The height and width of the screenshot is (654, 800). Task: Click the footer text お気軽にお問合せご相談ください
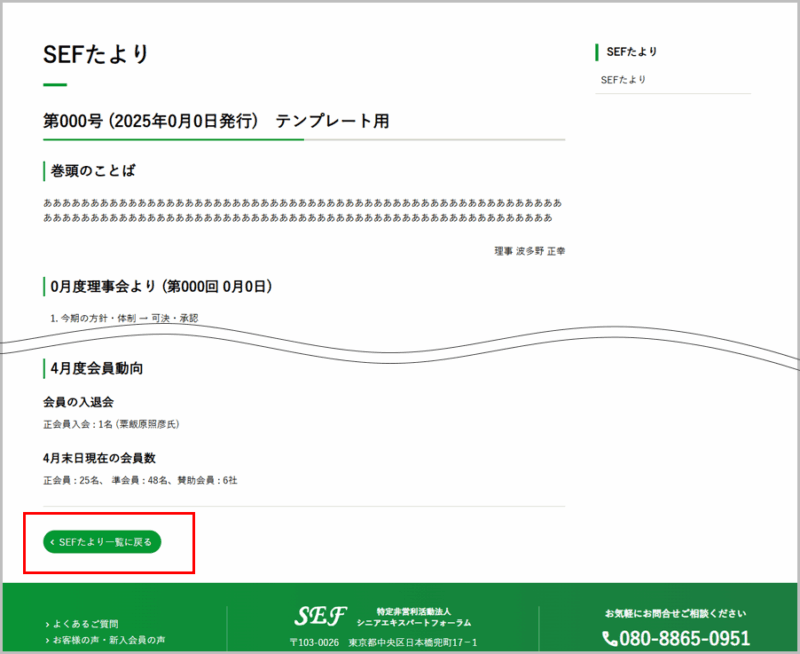click(676, 614)
